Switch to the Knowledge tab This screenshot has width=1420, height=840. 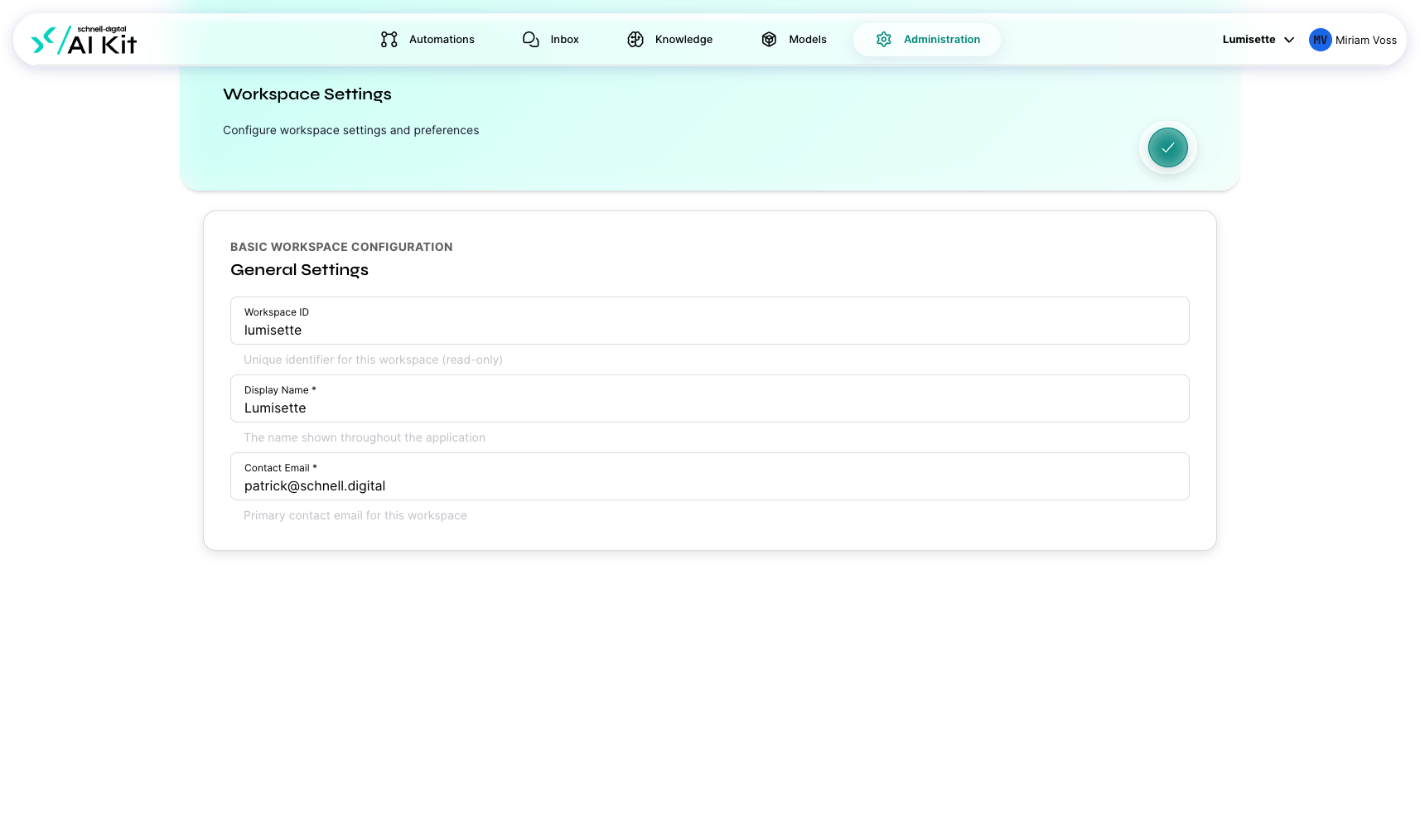[x=669, y=40]
